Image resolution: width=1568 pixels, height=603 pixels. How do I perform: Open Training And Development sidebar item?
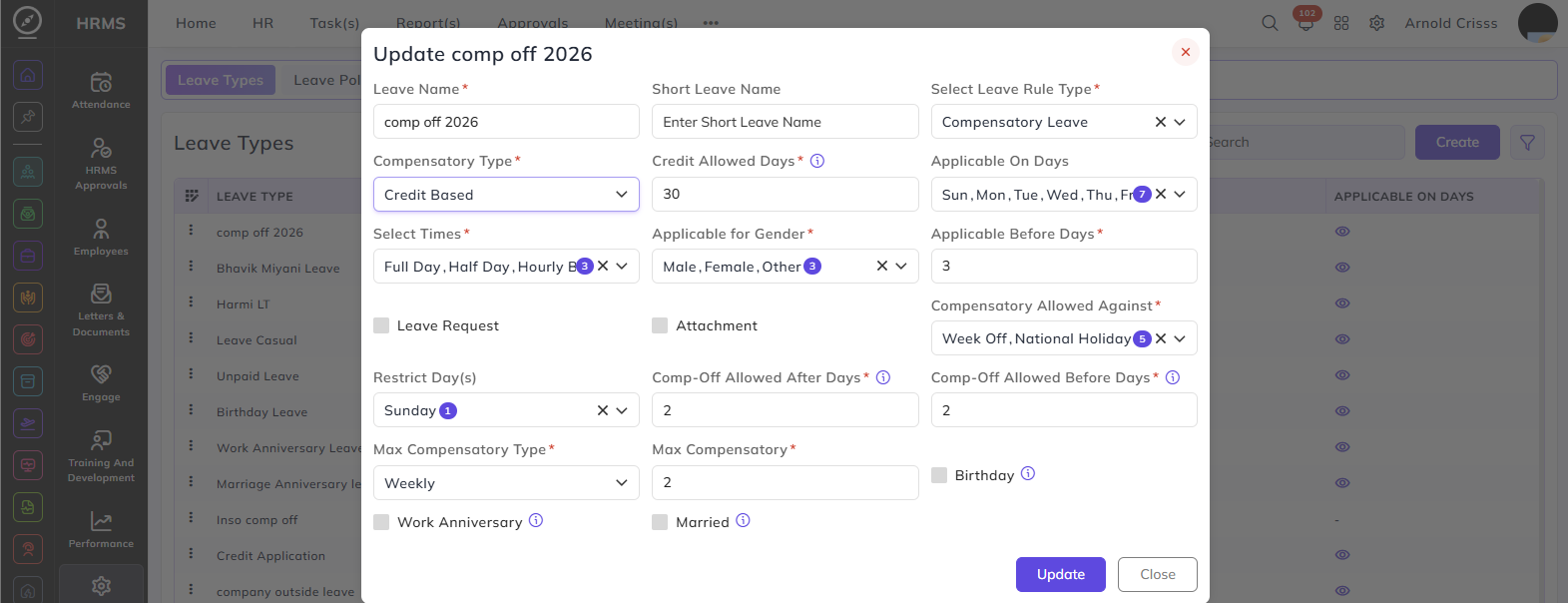[x=101, y=455]
